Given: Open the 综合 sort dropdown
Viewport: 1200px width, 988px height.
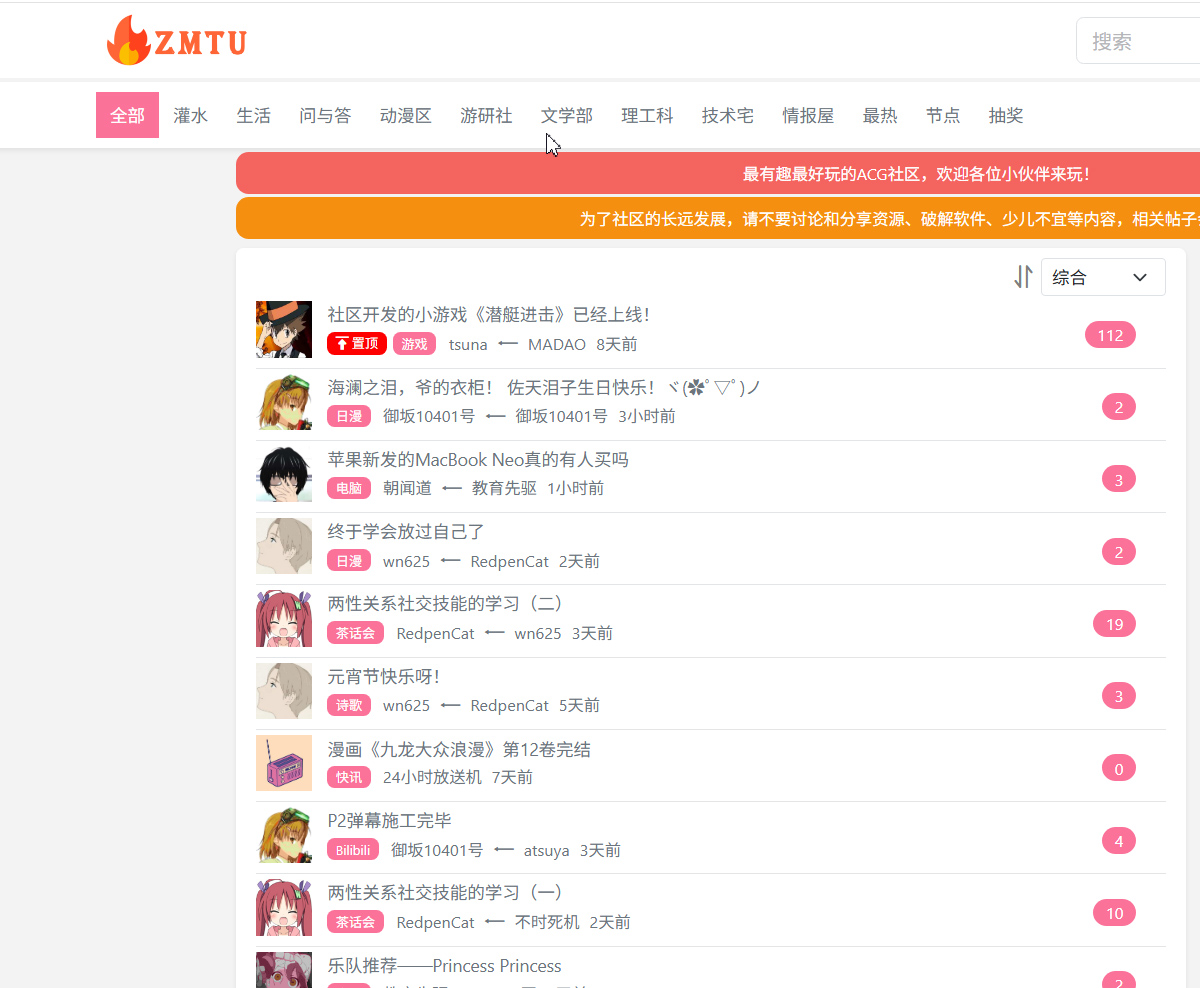Looking at the screenshot, I should click(x=1102, y=277).
